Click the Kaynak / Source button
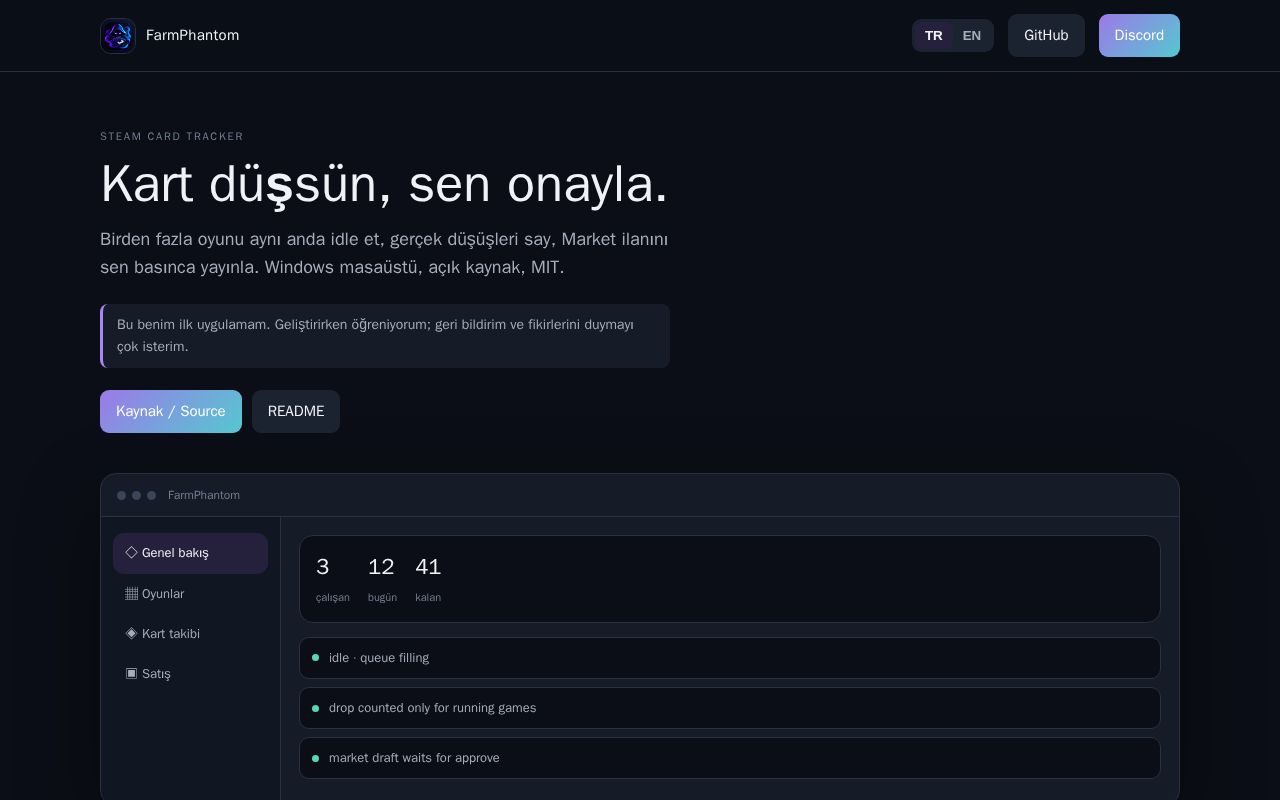The height and width of the screenshot is (800, 1280). pyautogui.click(x=171, y=412)
